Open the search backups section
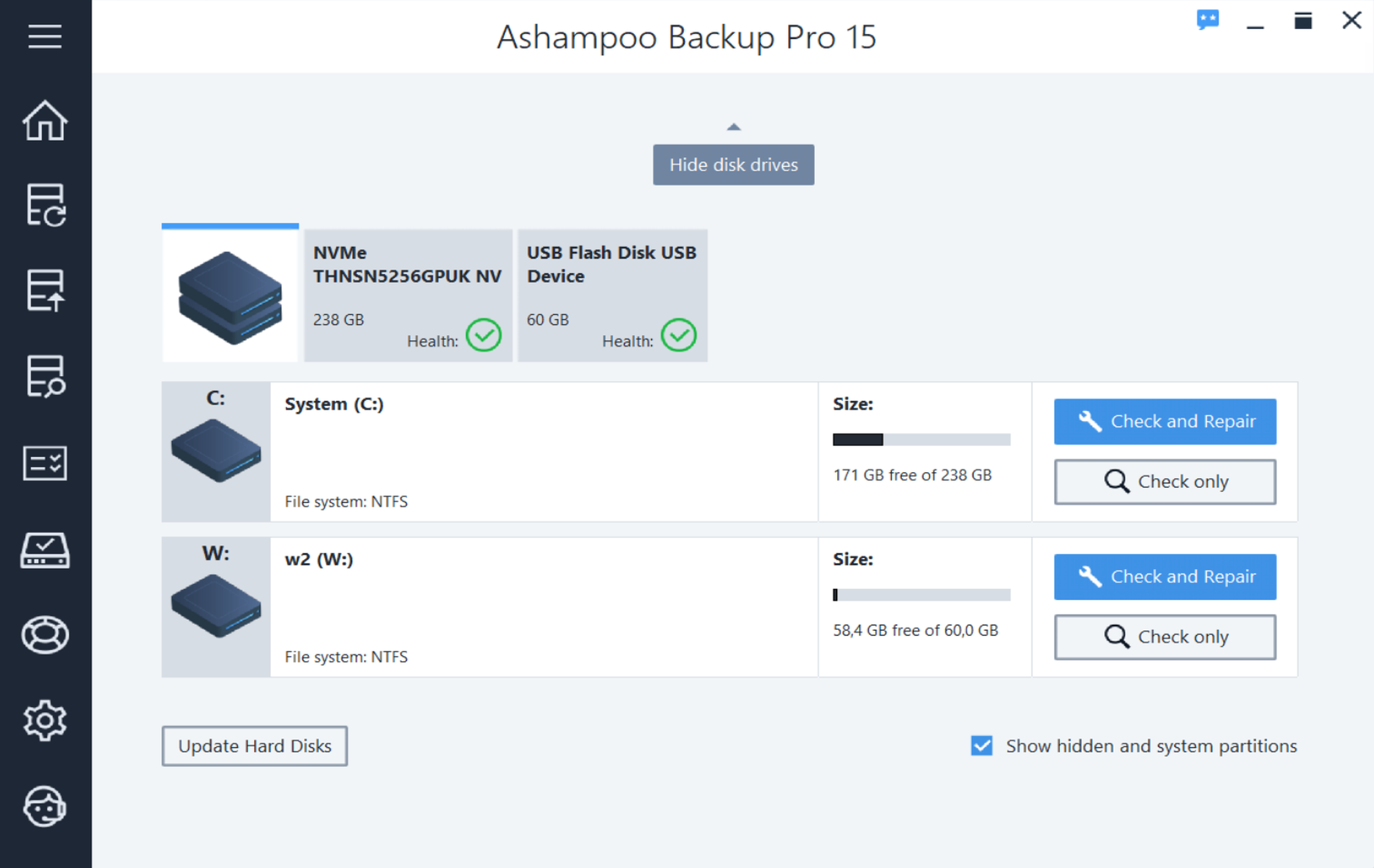 [44, 377]
